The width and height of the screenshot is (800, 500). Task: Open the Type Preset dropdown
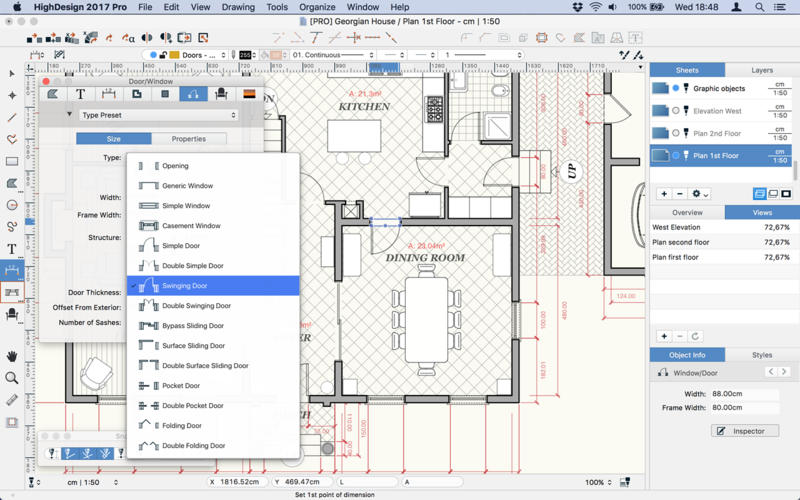click(x=158, y=115)
